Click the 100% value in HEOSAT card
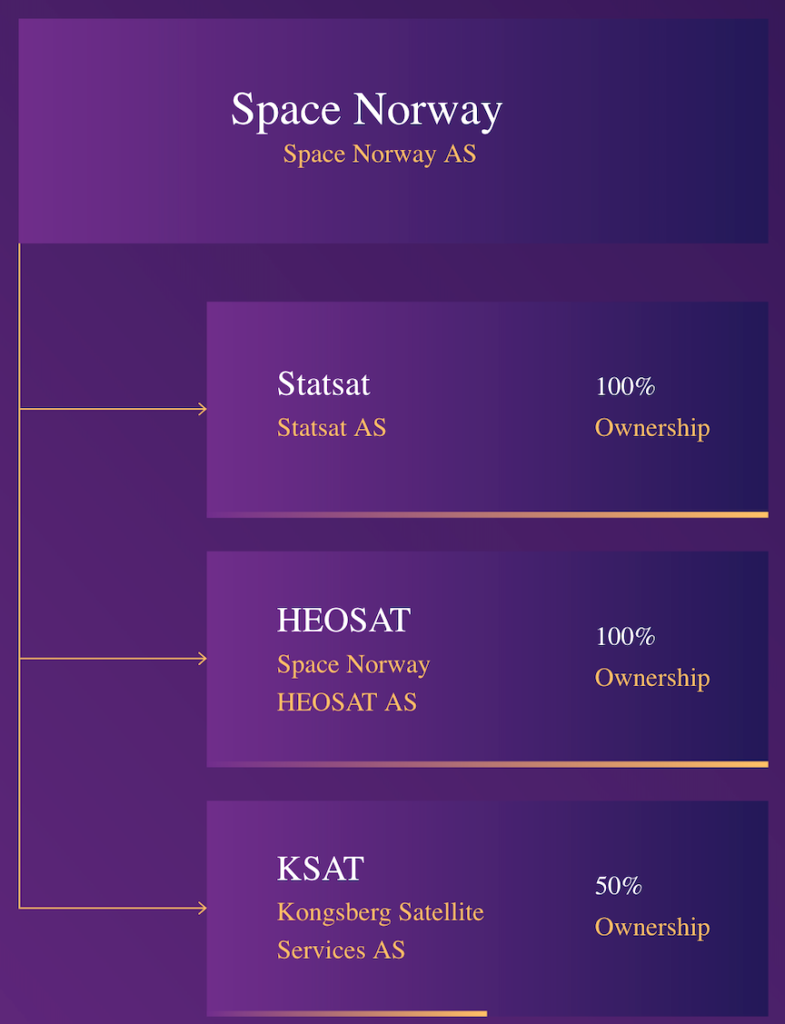The height and width of the screenshot is (1024, 785). click(625, 637)
